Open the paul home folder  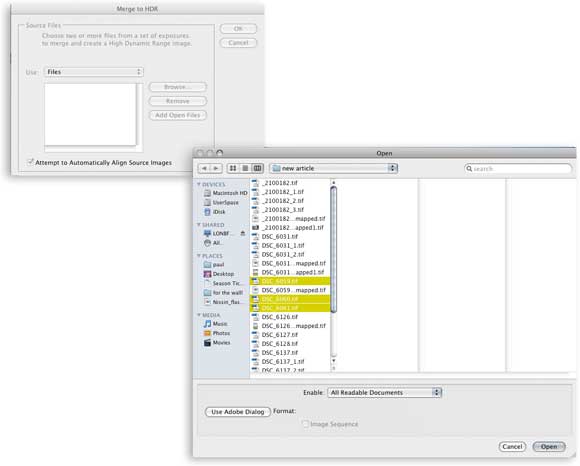214,265
